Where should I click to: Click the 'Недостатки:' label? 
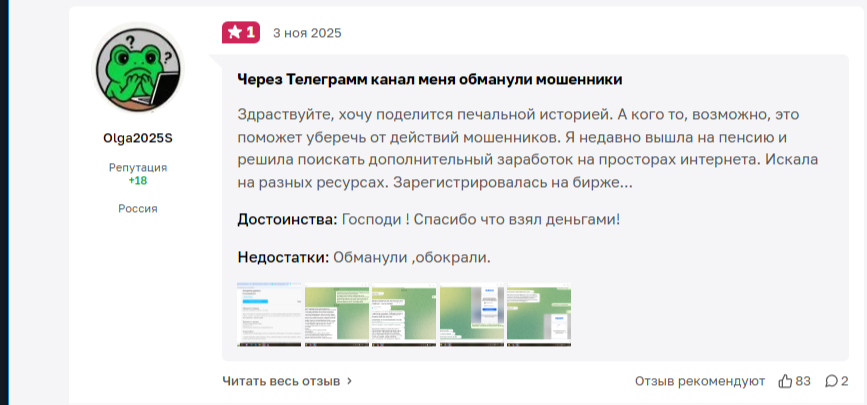coord(283,257)
